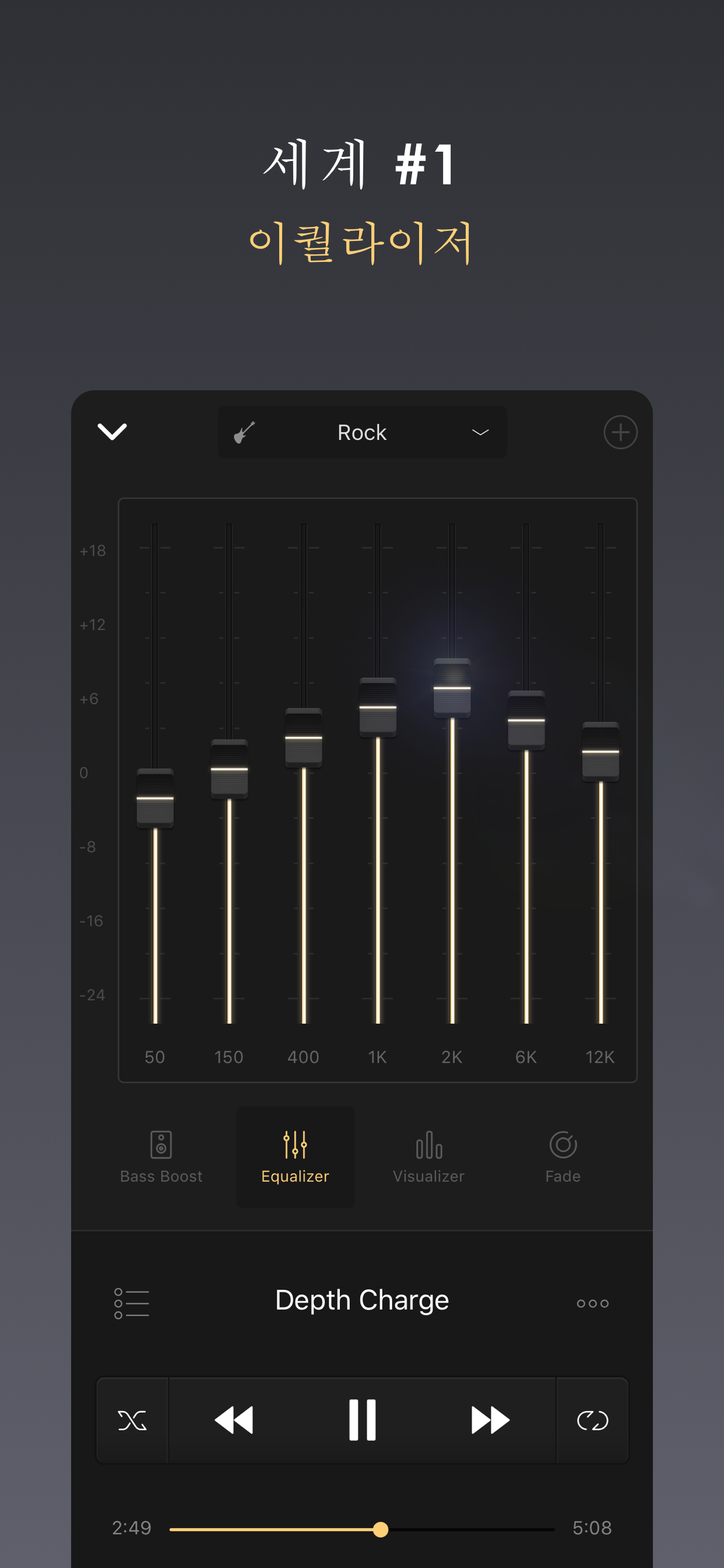Click the 2K frequency label
Screen dimensions: 724x1568
point(452,1056)
